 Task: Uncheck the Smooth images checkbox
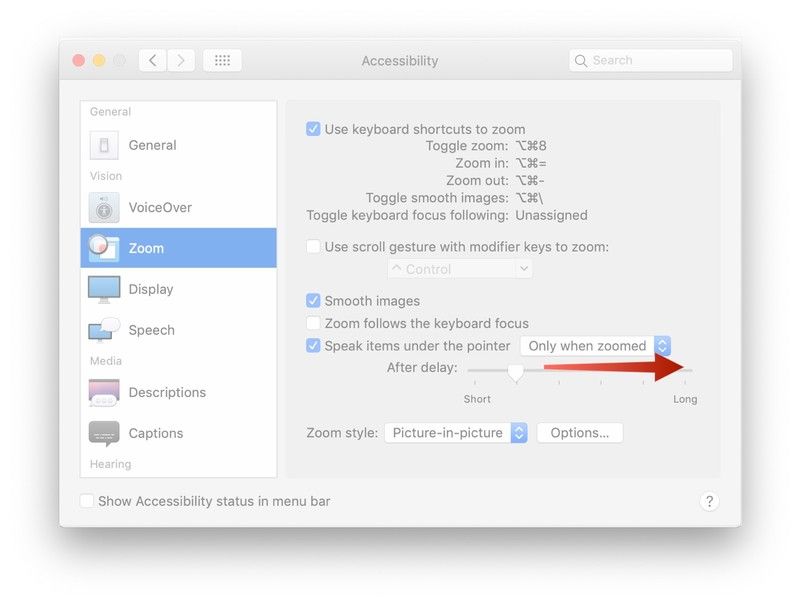click(313, 301)
